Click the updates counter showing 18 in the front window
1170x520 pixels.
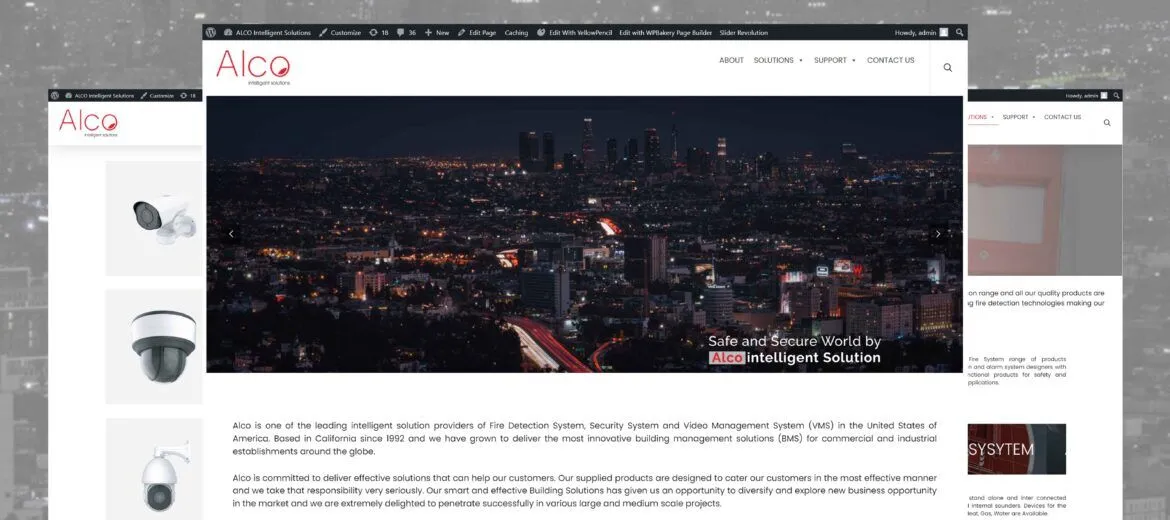379,32
